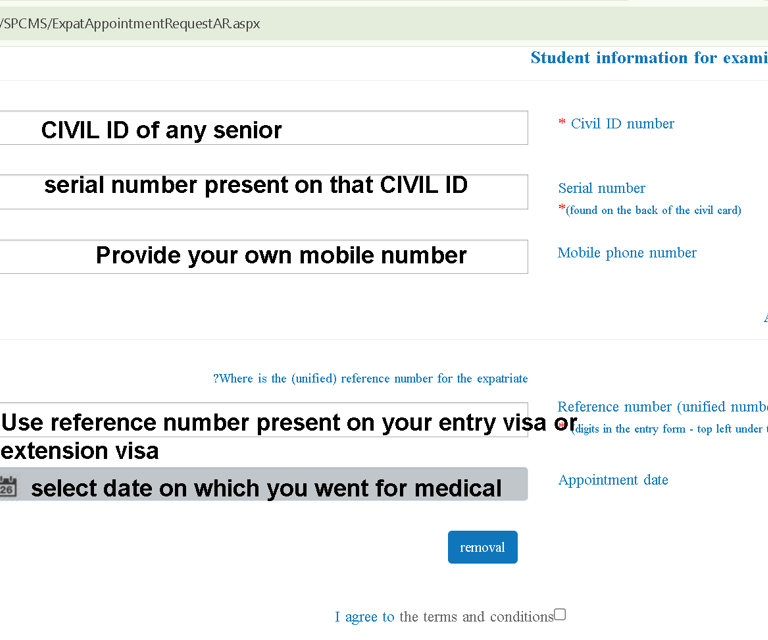
Task: Click the blue removal button
Action: [482, 547]
